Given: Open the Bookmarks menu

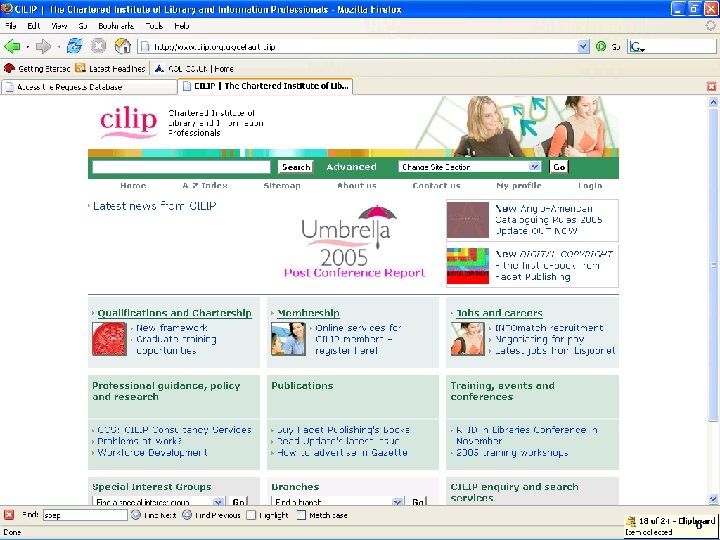Looking at the screenshot, I should (116, 26).
